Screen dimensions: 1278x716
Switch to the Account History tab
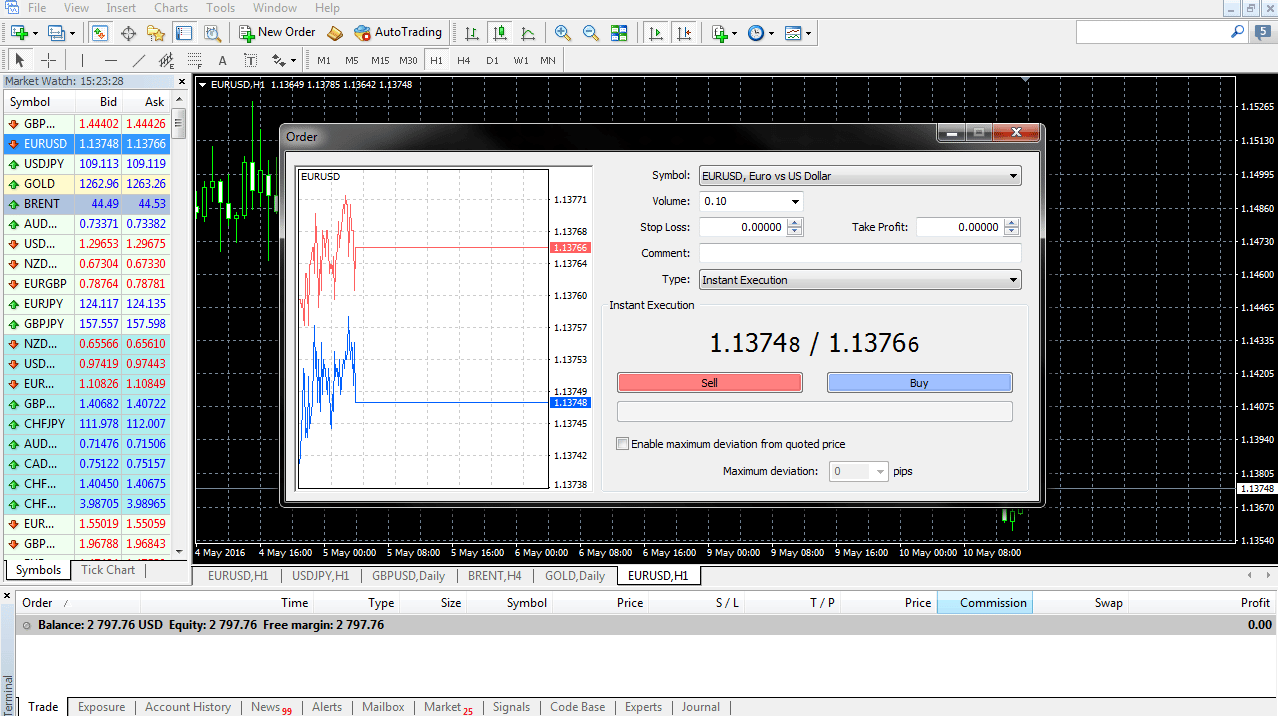coord(188,707)
